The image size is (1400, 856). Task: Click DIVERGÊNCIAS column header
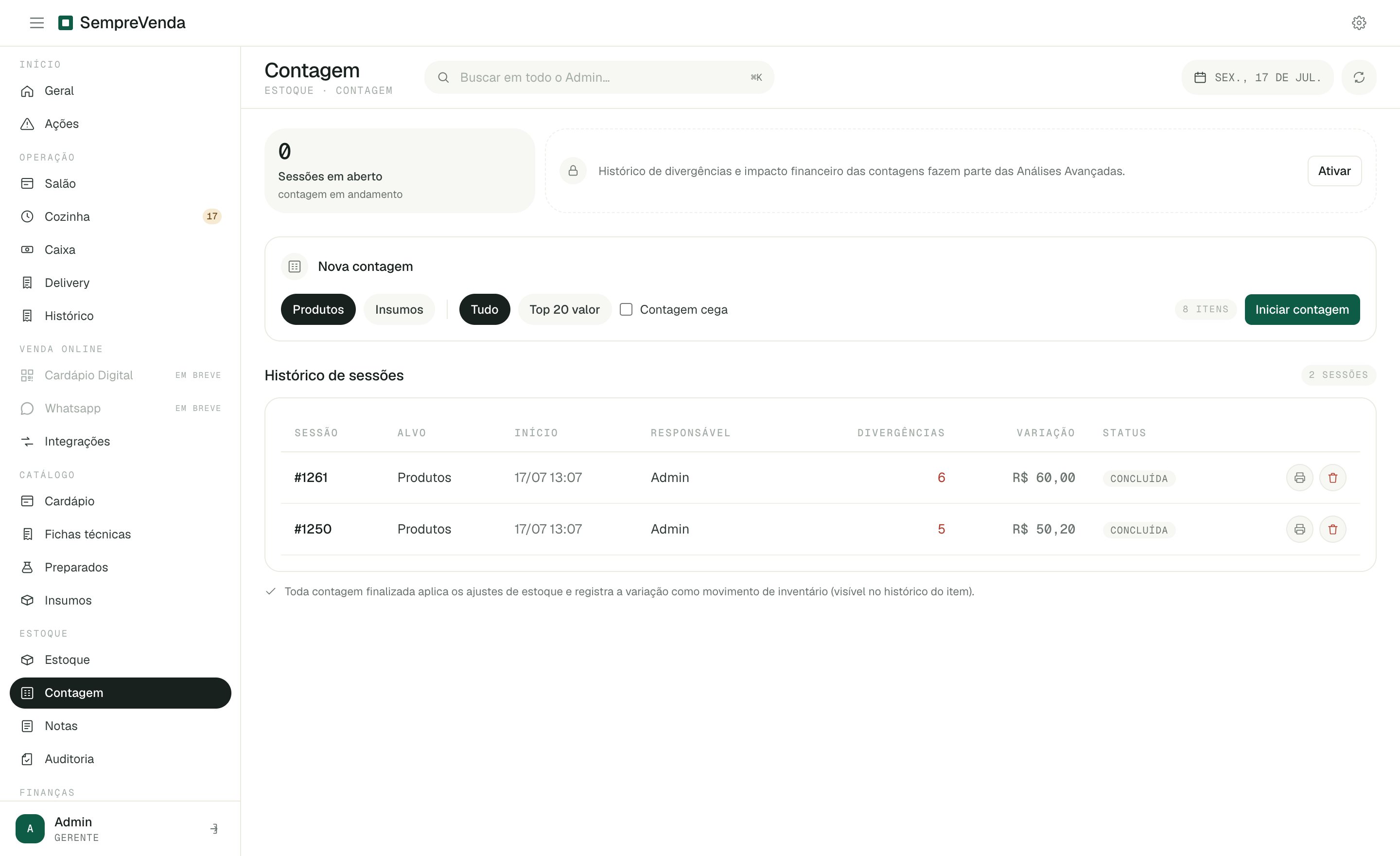(x=901, y=433)
